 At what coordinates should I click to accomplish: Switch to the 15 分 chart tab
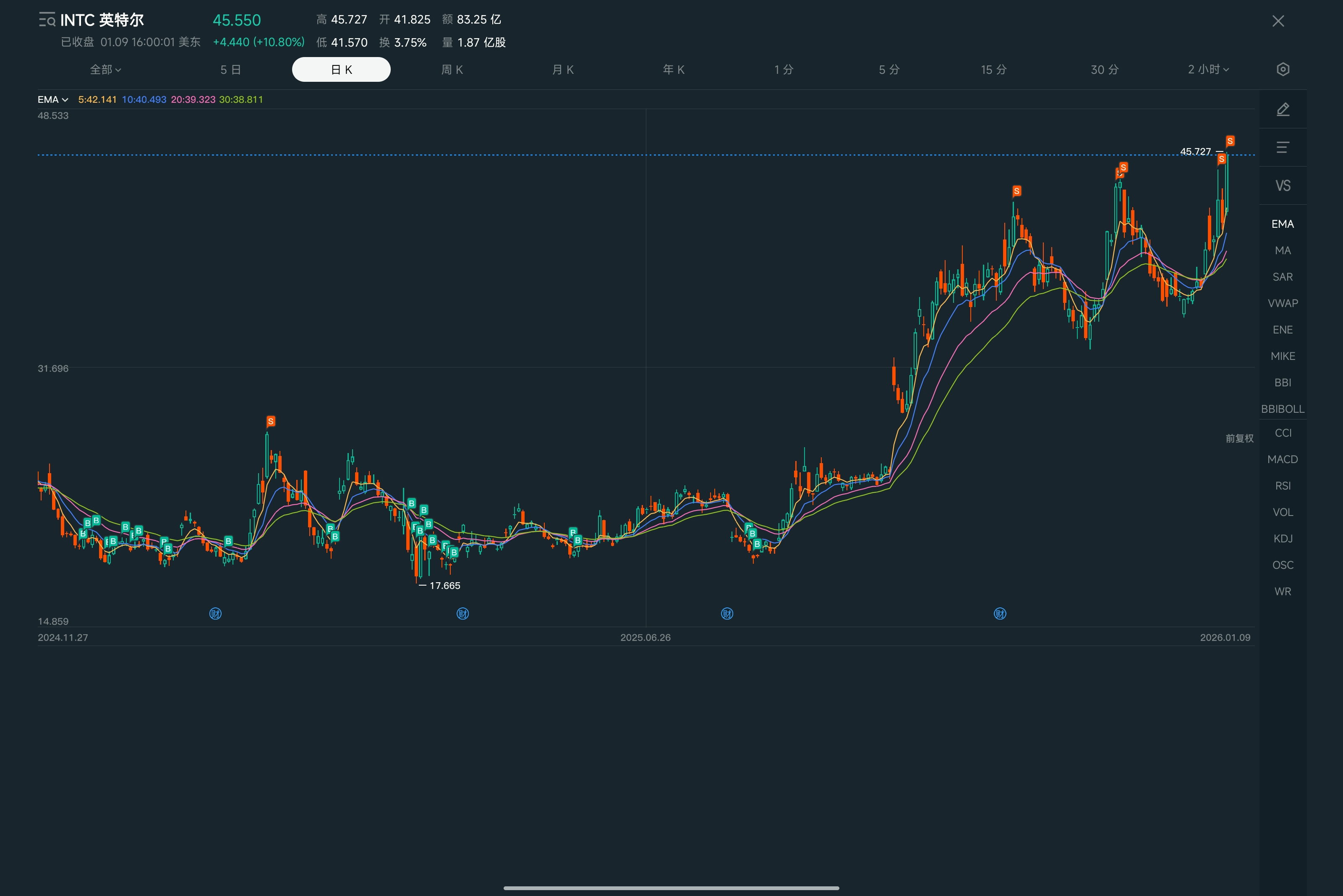993,70
